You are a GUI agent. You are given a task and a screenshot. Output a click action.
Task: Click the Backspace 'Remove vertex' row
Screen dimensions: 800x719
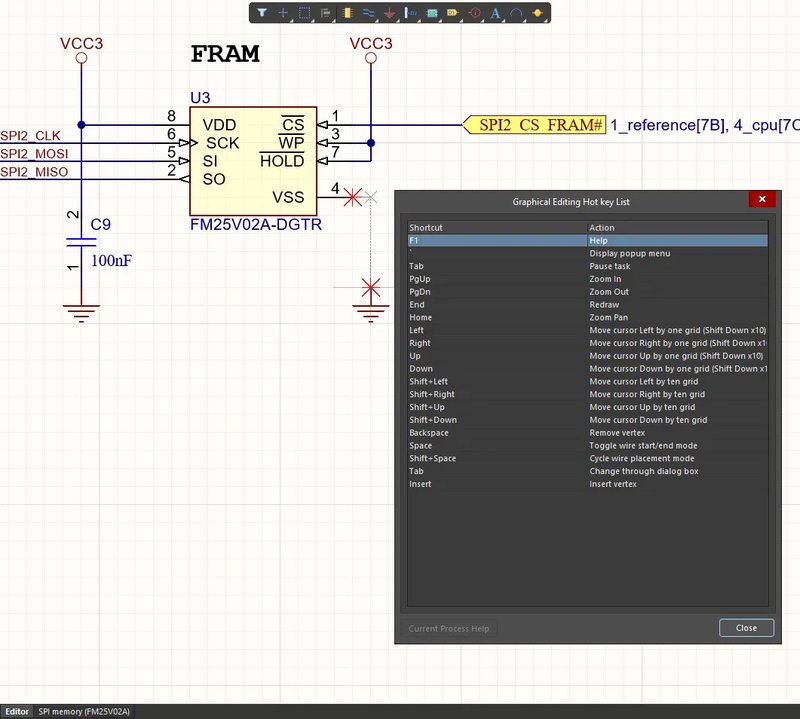pos(588,432)
